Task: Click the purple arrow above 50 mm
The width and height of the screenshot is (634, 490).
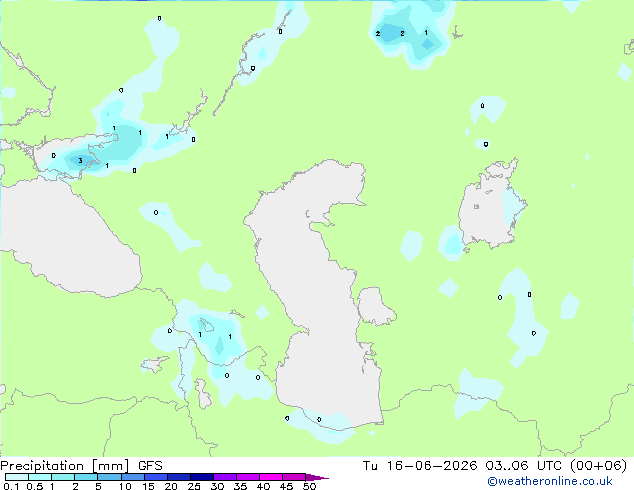Action: 317,477
